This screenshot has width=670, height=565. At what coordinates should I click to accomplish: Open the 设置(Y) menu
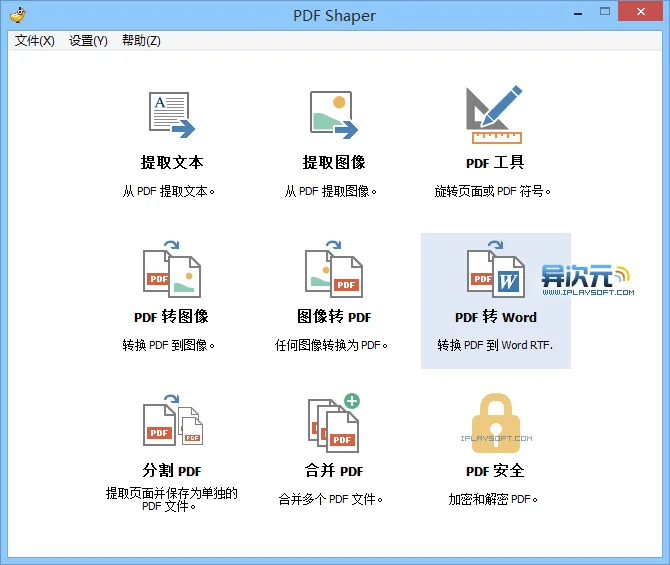pyautogui.click(x=88, y=41)
